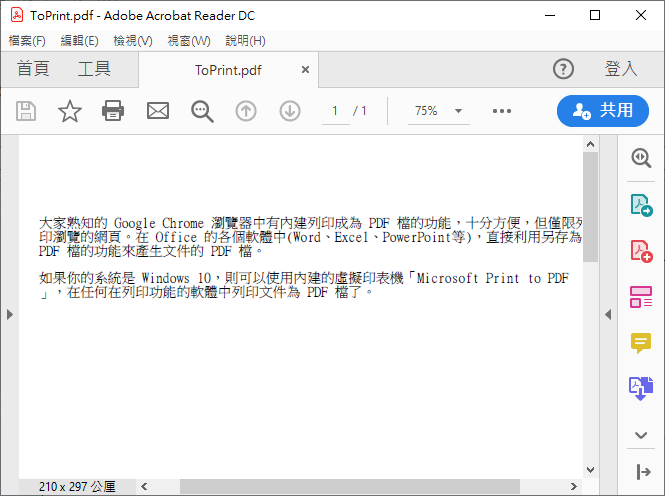Click the vertical scrollbar up arrow

coord(590,144)
